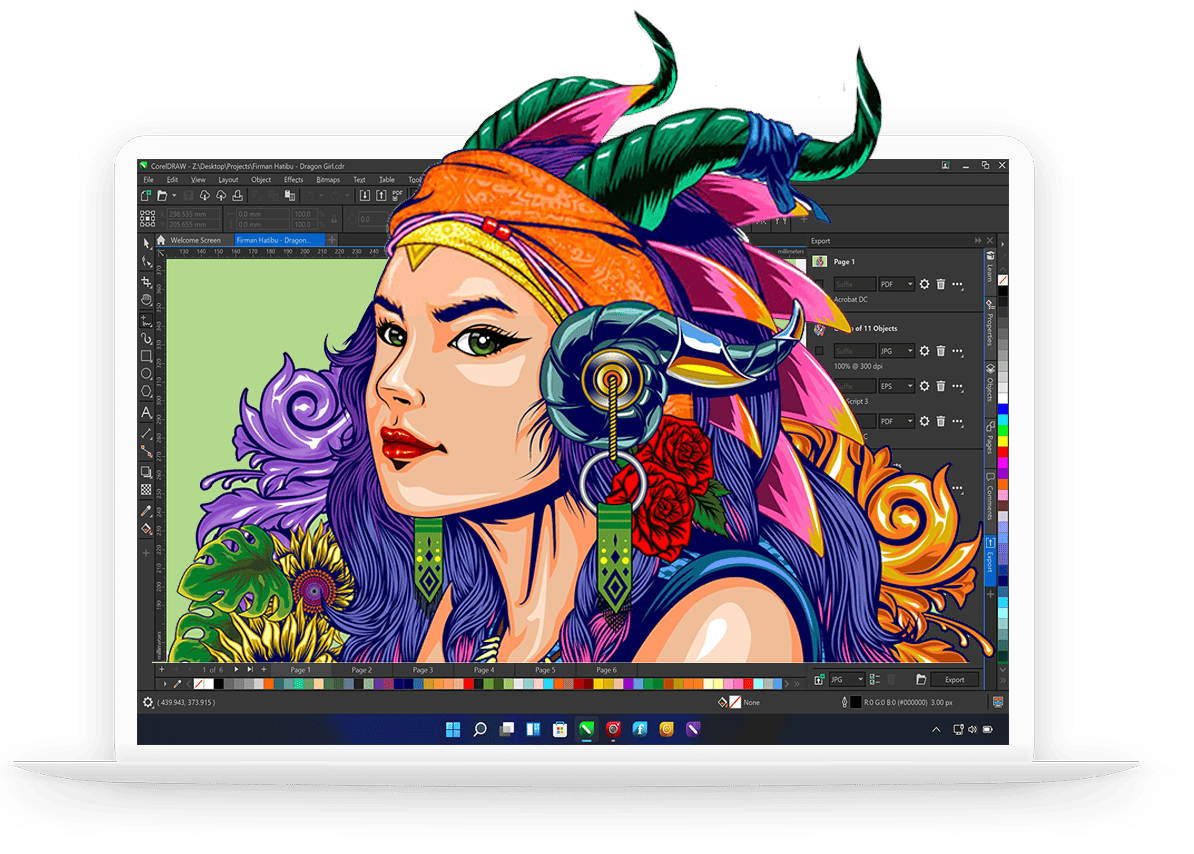Click the Paste icon in toolbar
1194x854 pixels.
click(289, 196)
